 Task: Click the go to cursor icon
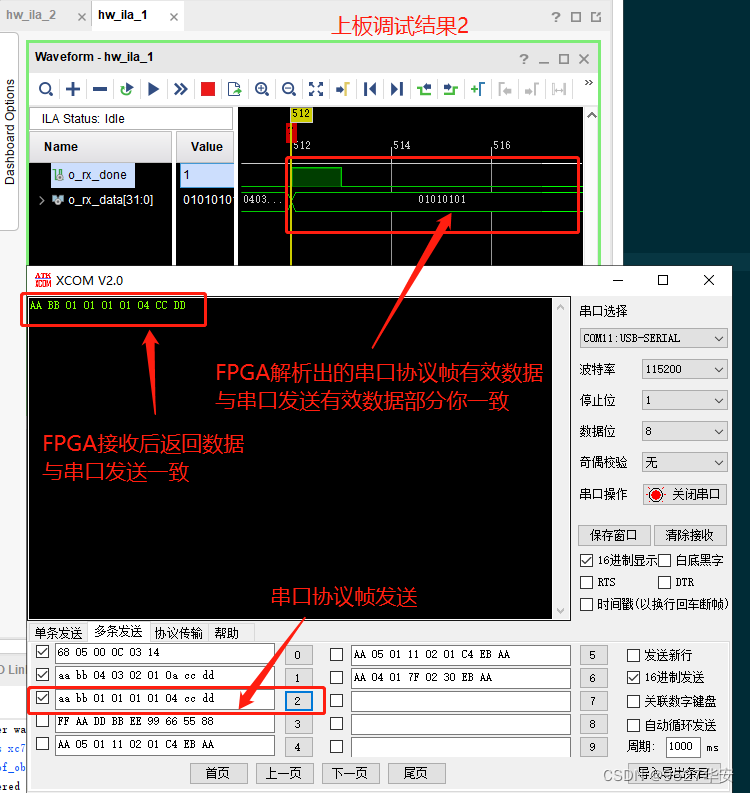pyautogui.click(x=343, y=90)
